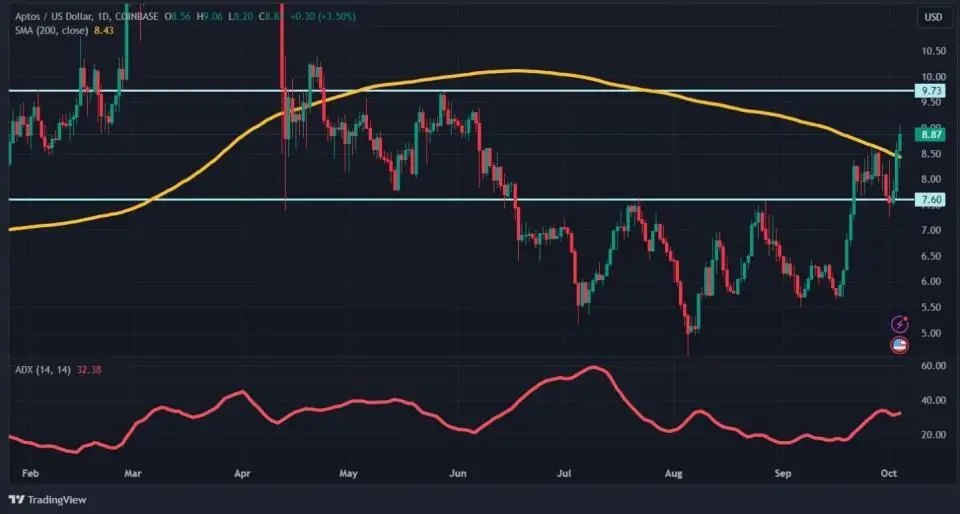Click the 60.00 level on ADX scale
This screenshot has width=960, height=514.
click(933, 367)
